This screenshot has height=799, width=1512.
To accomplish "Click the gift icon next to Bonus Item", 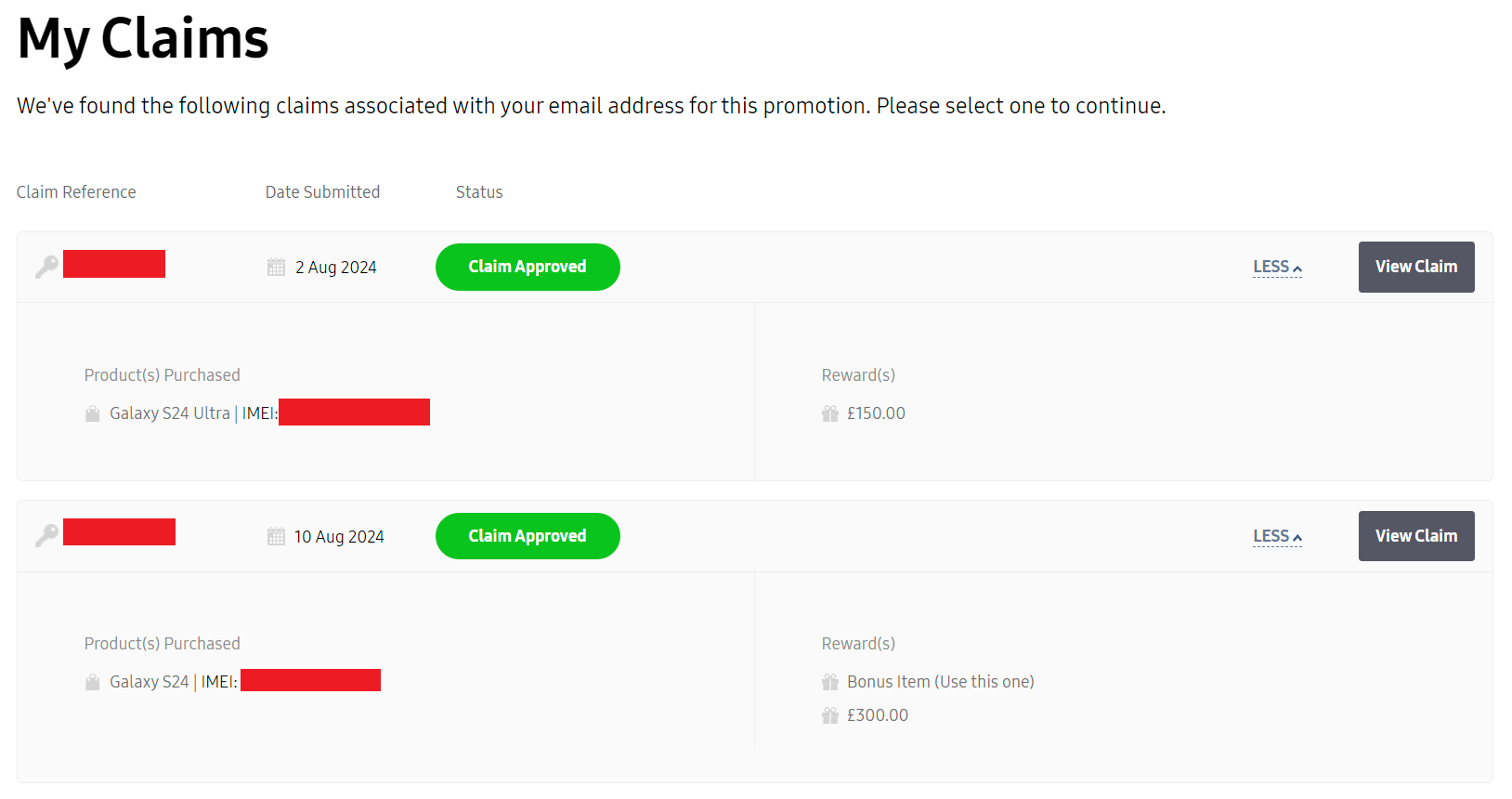I will coord(830,682).
